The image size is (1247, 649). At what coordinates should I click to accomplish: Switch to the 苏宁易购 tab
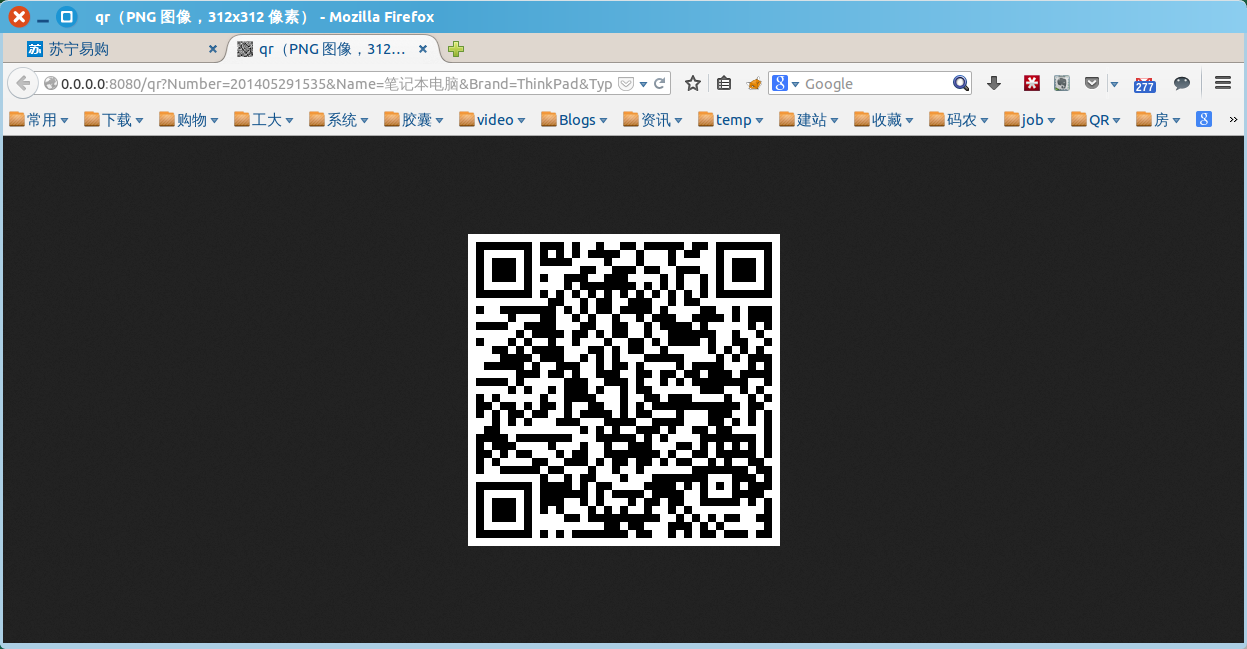pos(122,49)
